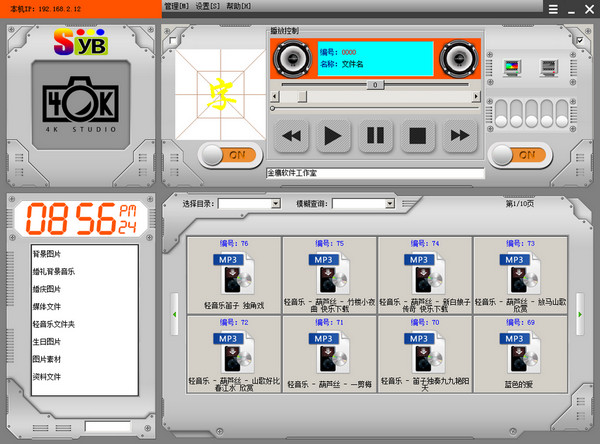Click the rewind playback button
Screen dimensions: 600x444
[292, 134]
